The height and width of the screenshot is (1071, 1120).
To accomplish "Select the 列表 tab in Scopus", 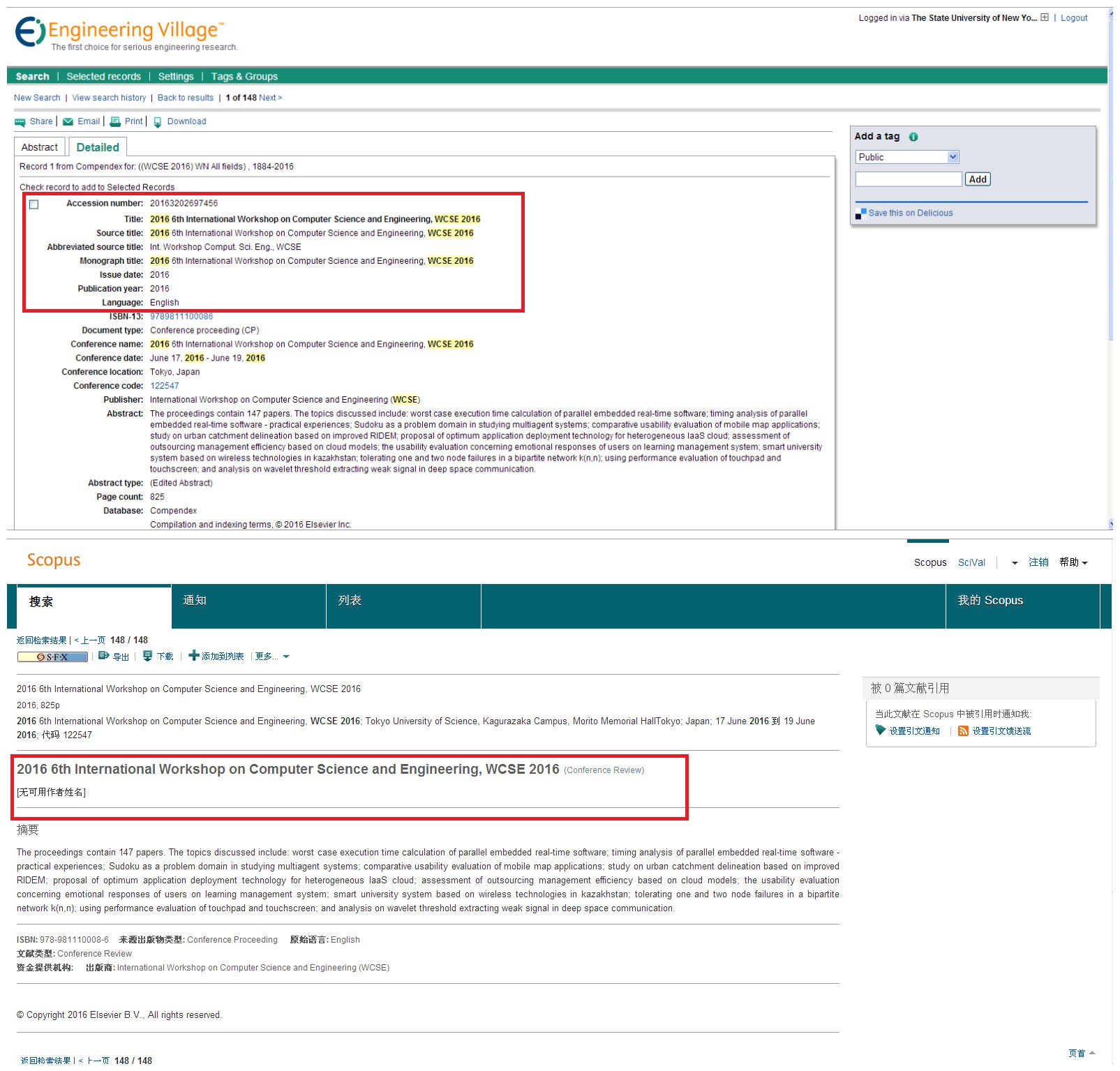I will coord(404,606).
